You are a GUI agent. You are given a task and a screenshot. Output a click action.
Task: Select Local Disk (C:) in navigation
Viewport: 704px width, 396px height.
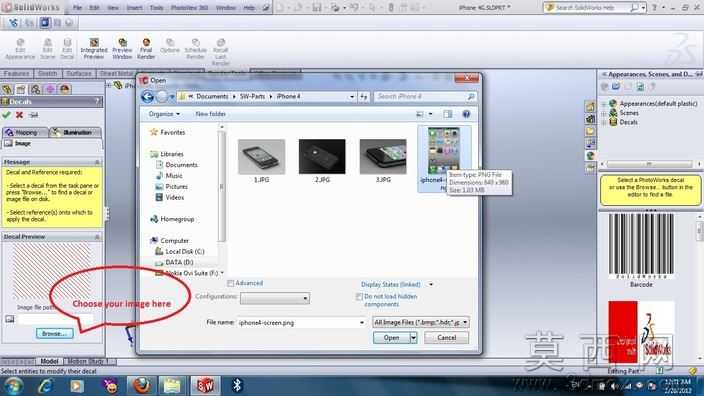pos(185,251)
